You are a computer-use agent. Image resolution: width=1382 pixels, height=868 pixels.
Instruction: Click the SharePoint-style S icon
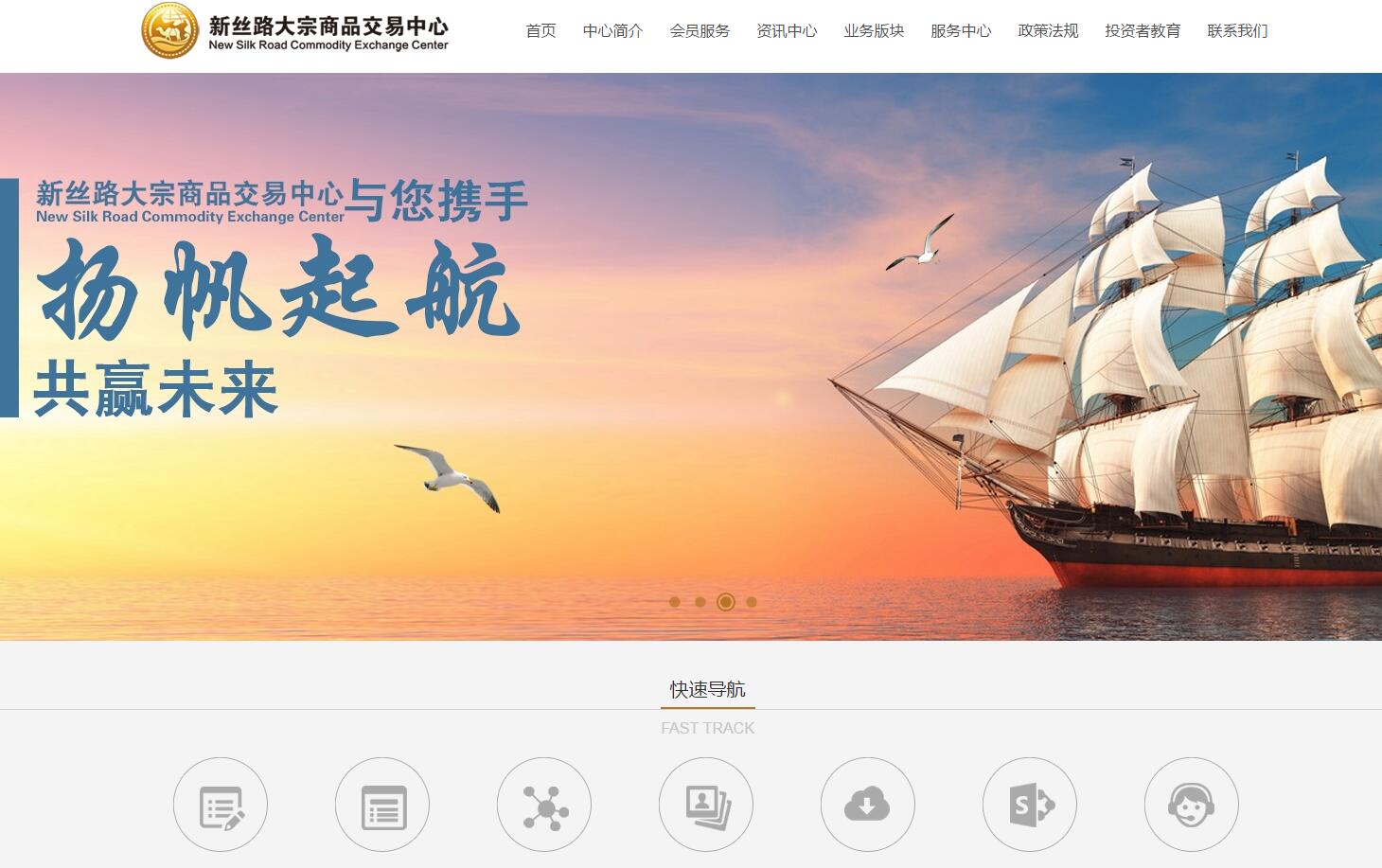click(1030, 805)
